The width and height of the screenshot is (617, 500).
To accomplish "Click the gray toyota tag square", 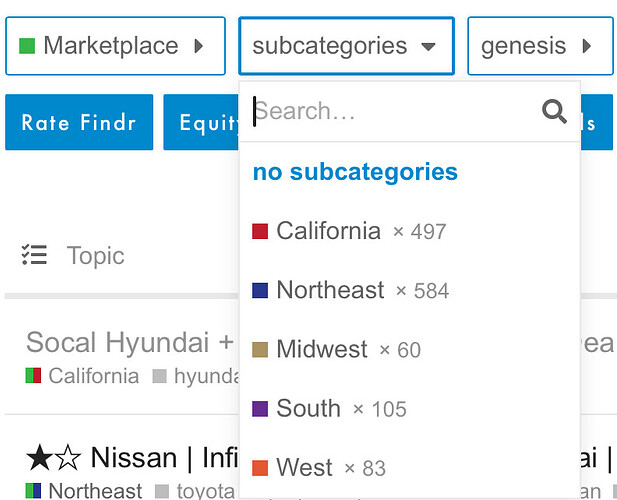I will 162,491.
